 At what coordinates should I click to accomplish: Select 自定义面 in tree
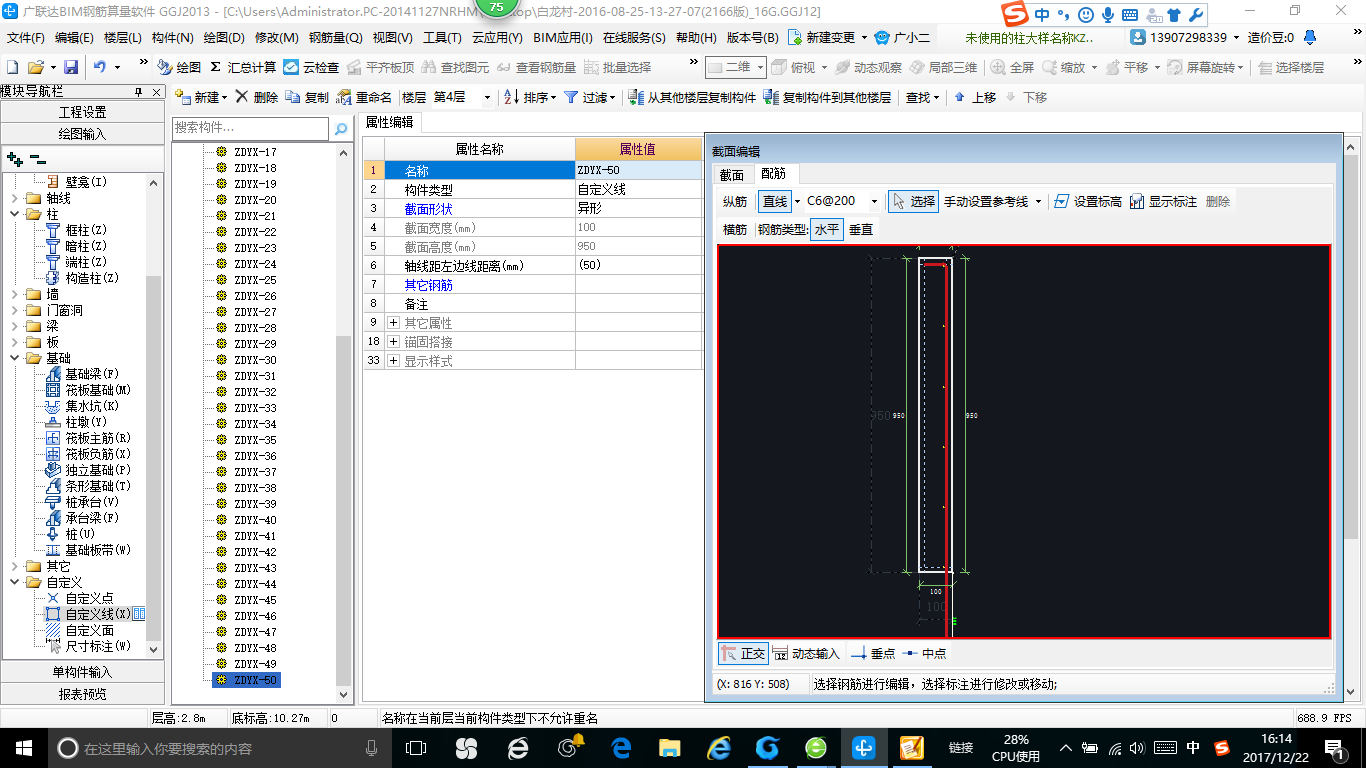[90, 630]
